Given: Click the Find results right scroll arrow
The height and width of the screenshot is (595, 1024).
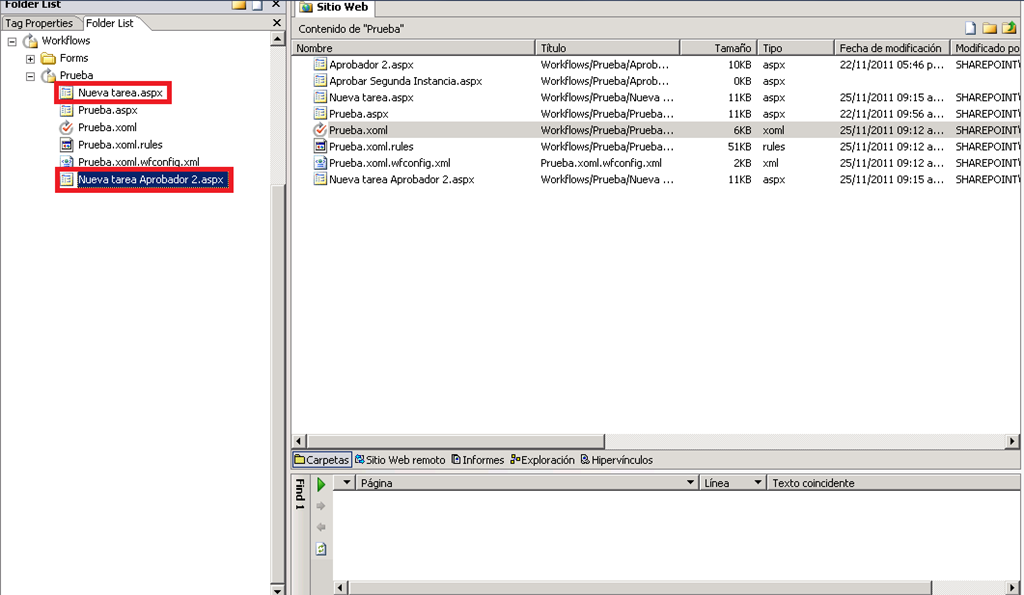Looking at the screenshot, I should coord(1013,588).
